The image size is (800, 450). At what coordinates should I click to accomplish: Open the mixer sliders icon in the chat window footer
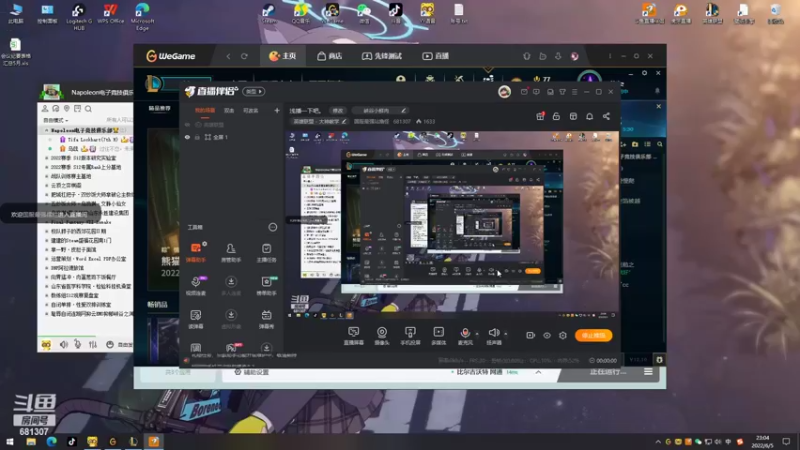[93, 344]
